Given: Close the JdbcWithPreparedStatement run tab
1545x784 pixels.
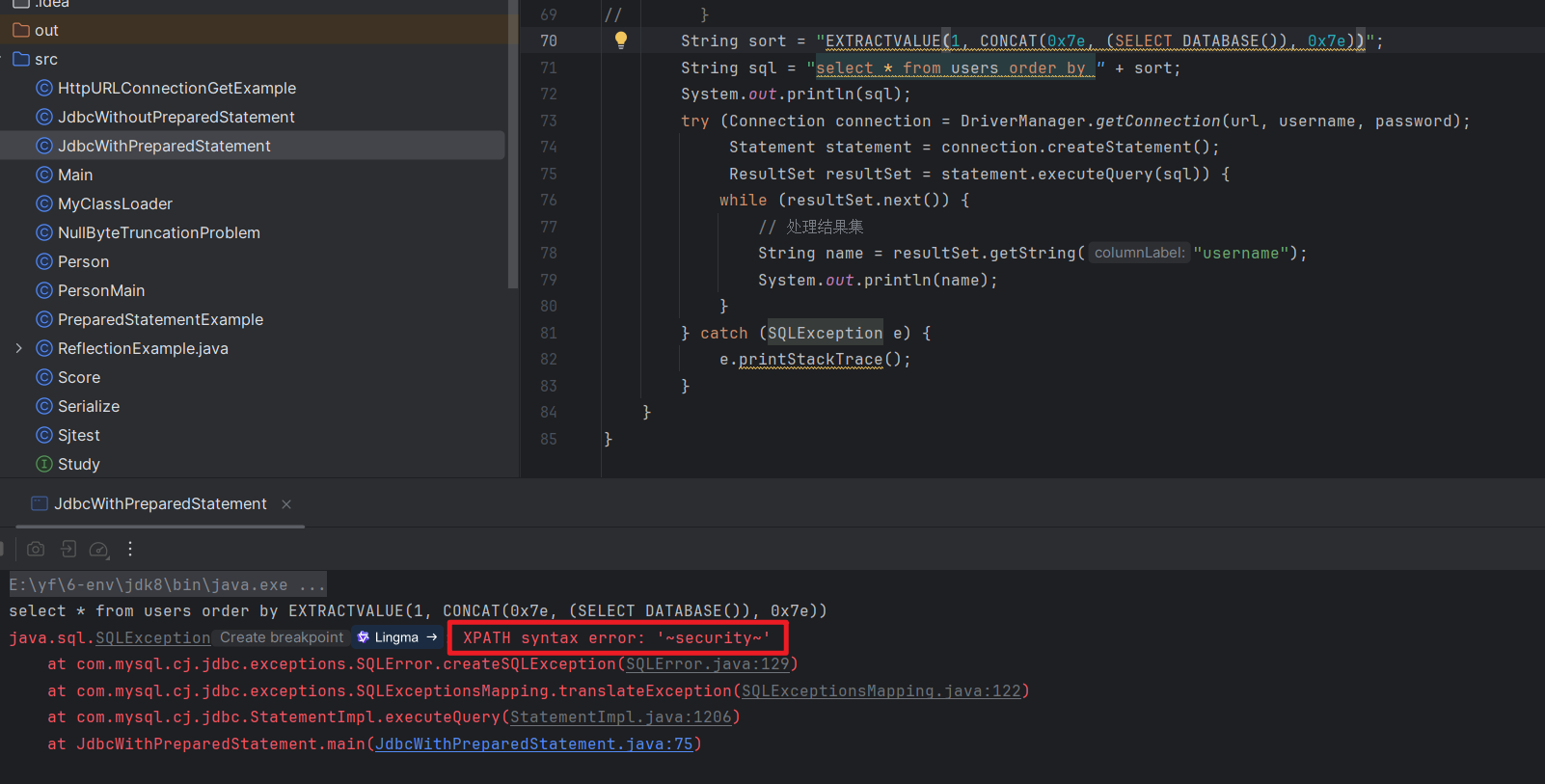Looking at the screenshot, I should 286,504.
